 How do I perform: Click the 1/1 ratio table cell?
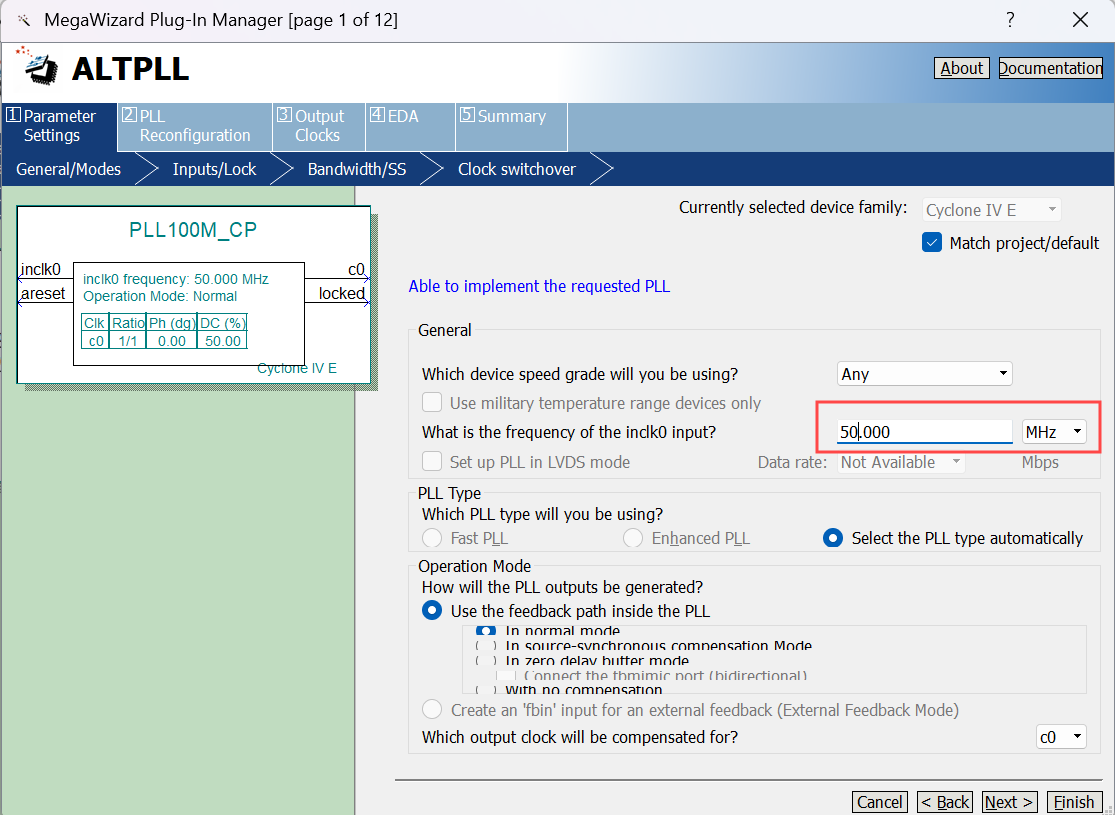coord(128,341)
